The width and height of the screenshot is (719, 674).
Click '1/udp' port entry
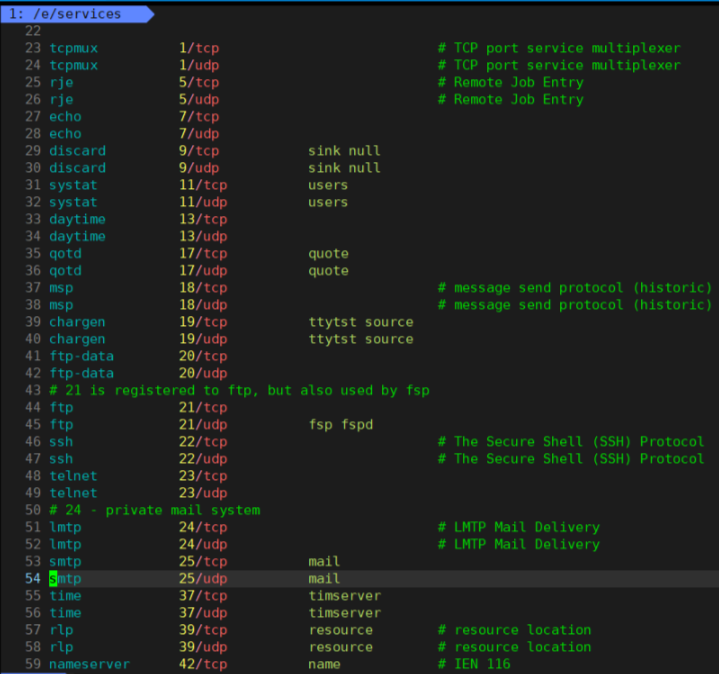point(199,65)
